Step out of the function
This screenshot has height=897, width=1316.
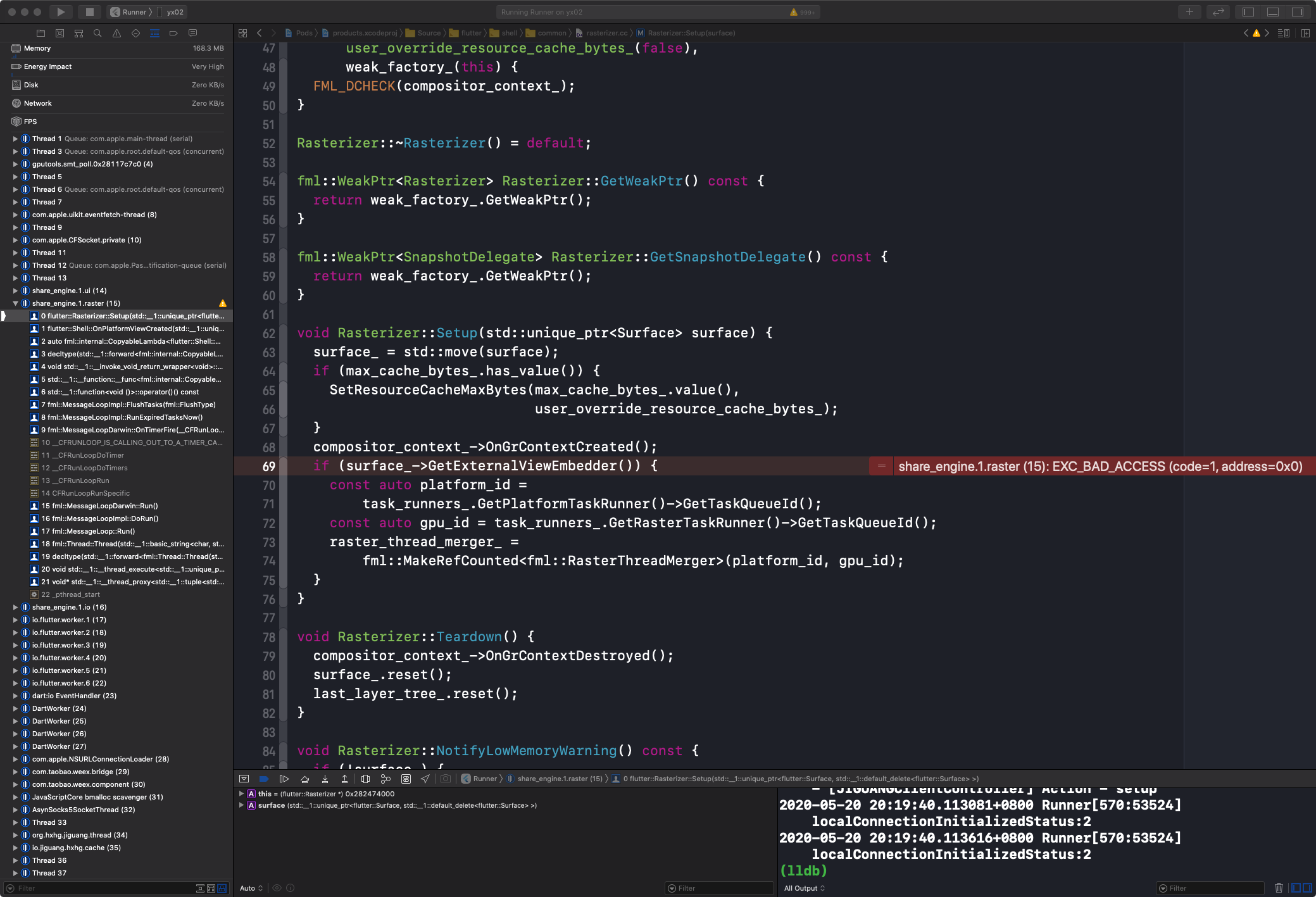pos(344,779)
